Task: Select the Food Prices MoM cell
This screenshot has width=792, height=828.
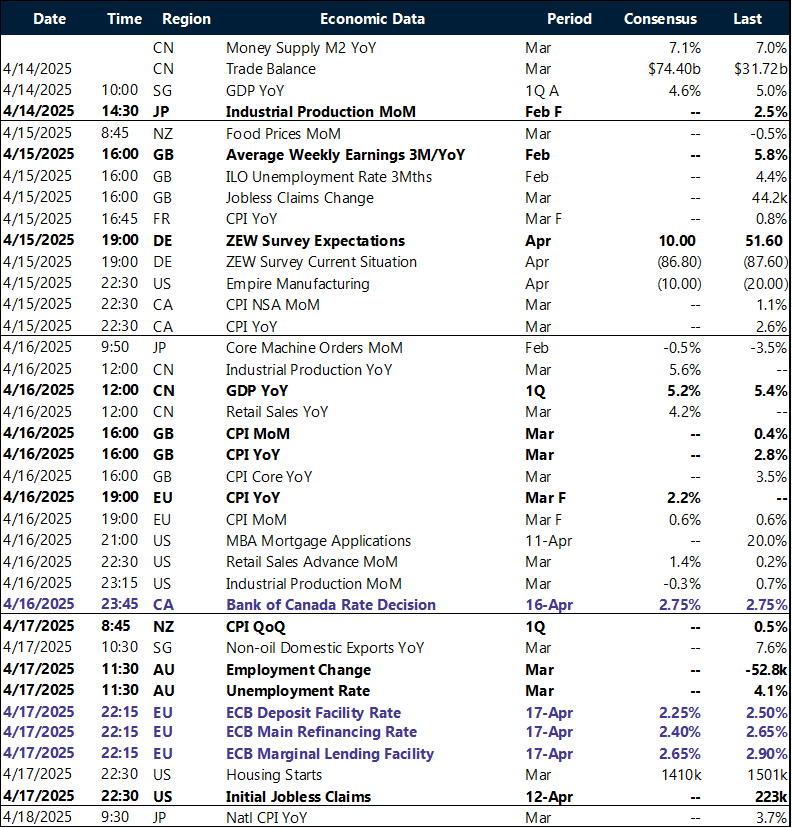Action: [x=283, y=134]
